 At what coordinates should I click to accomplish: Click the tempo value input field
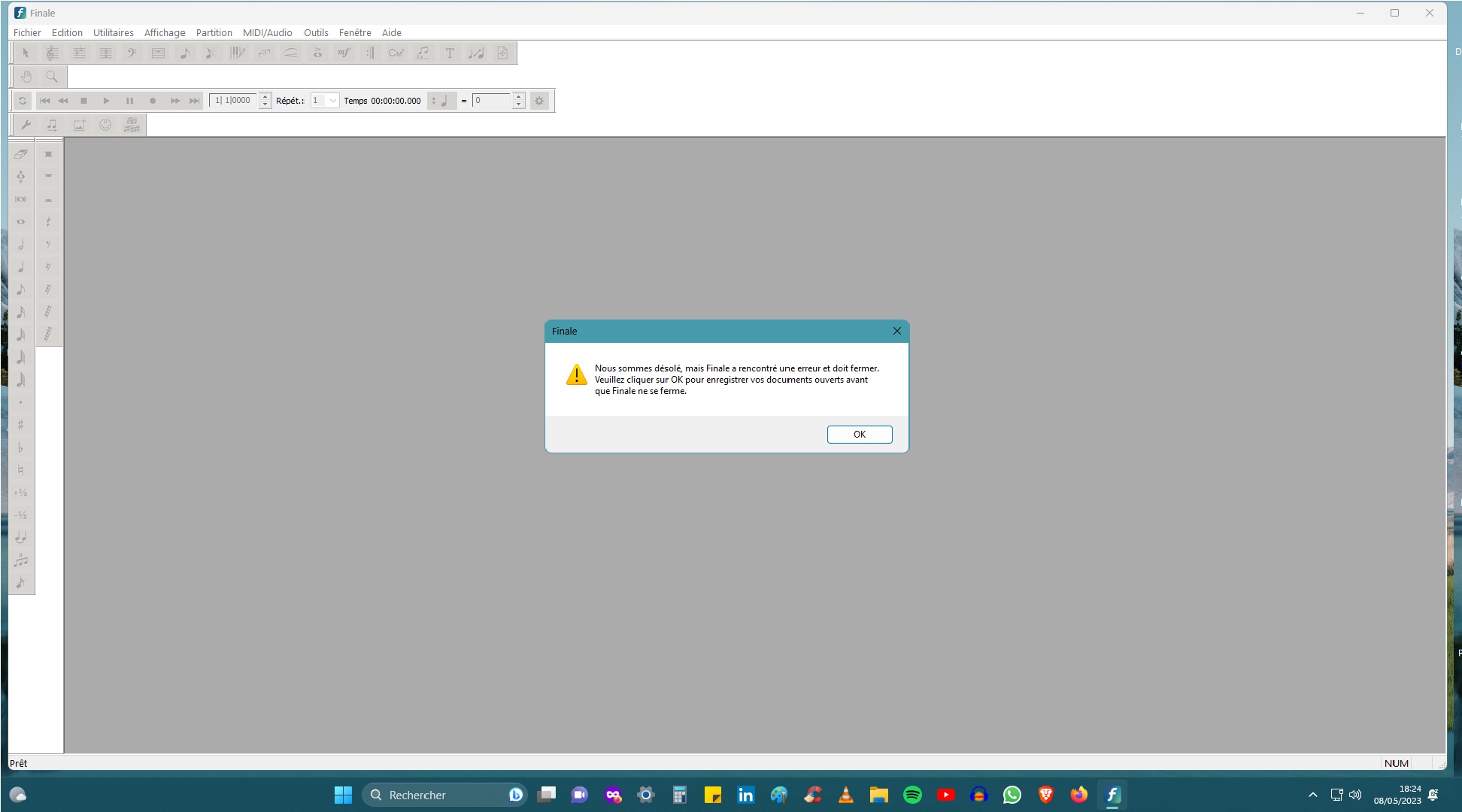click(x=491, y=101)
